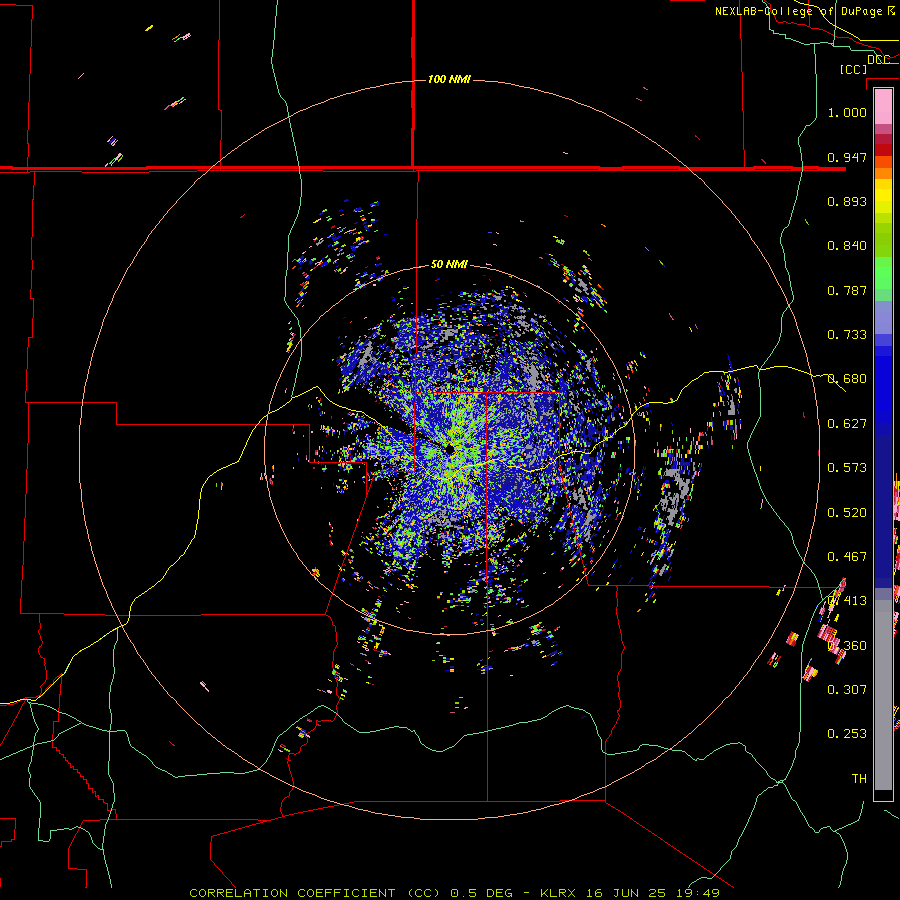Click the 0.733 legend value
The width and height of the screenshot is (900, 900).
pyautogui.click(x=847, y=335)
